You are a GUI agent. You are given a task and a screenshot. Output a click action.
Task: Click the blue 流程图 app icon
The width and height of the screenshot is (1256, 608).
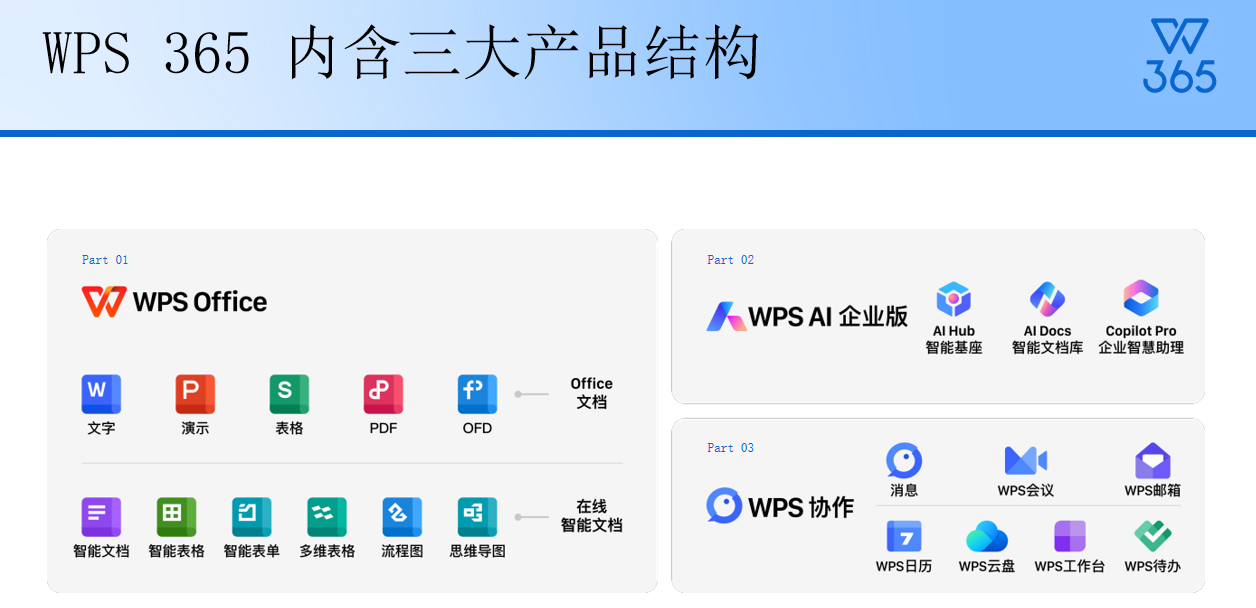click(x=402, y=517)
